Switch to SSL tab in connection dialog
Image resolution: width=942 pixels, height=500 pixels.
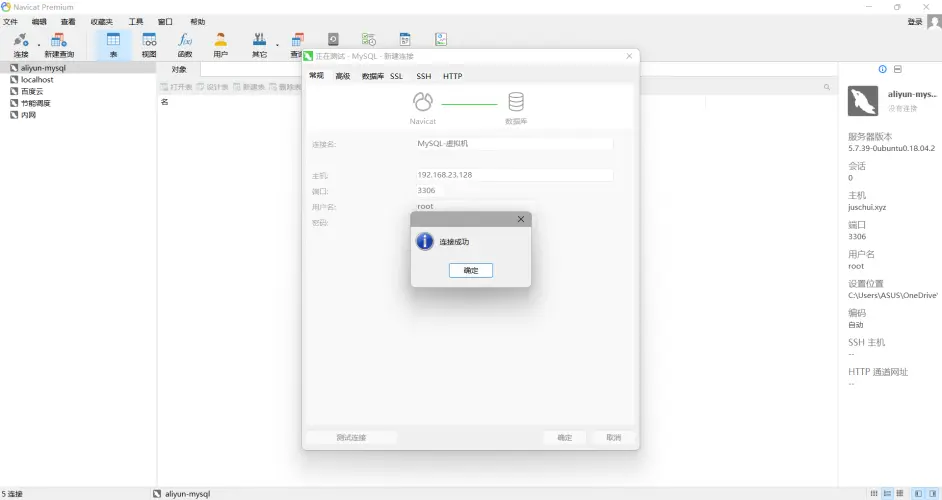397,76
